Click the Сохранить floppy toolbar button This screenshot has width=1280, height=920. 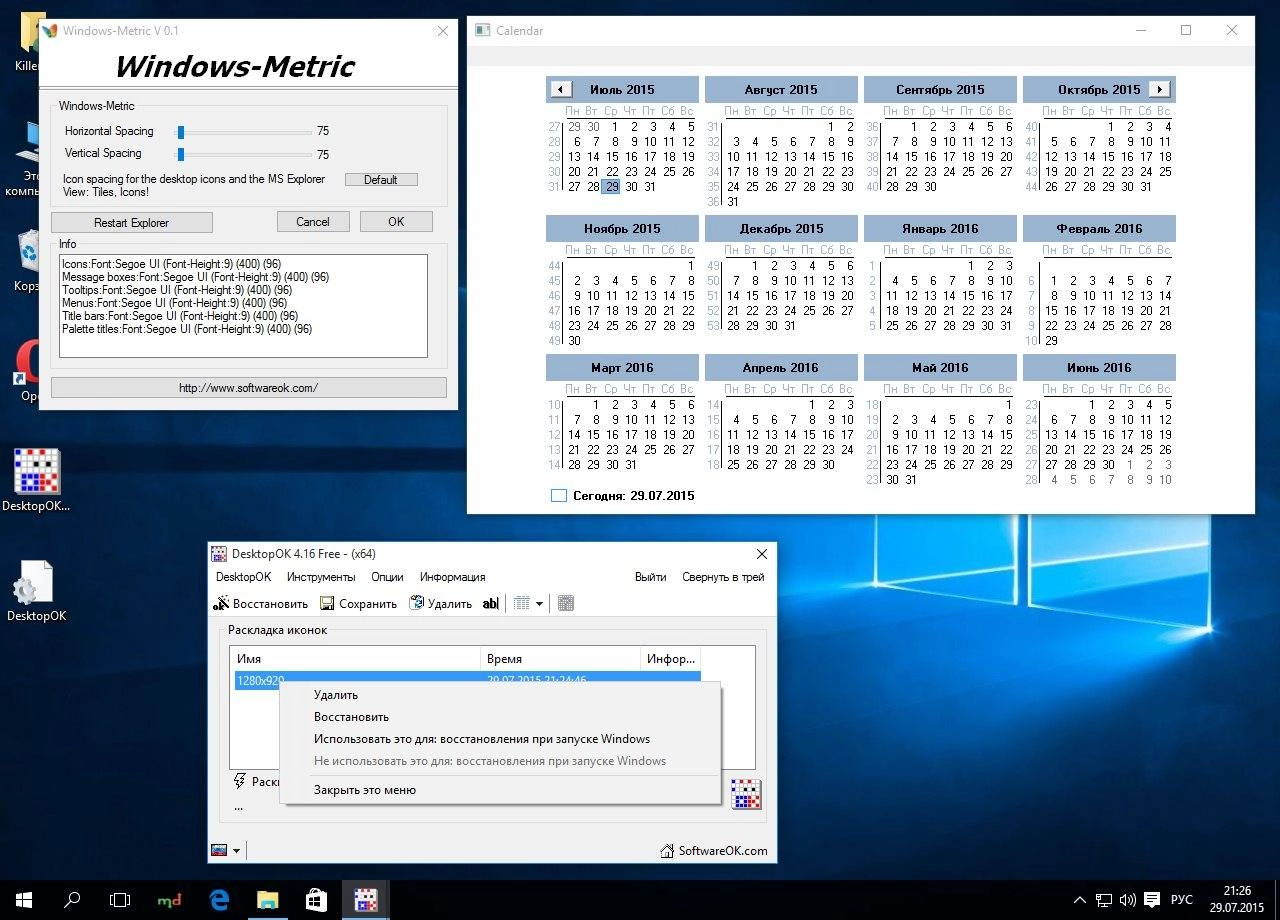(358, 604)
